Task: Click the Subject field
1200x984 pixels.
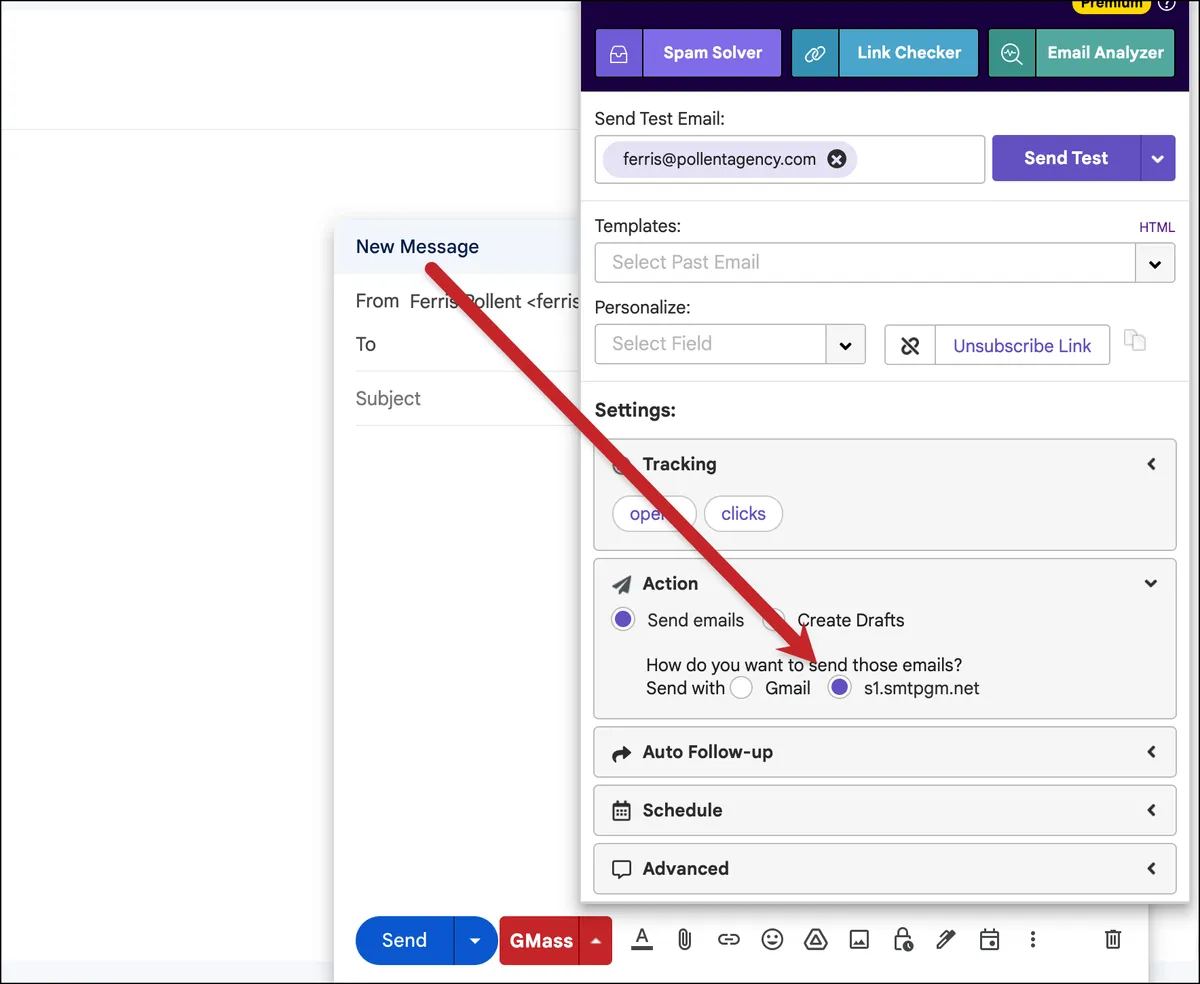Action: (x=468, y=398)
